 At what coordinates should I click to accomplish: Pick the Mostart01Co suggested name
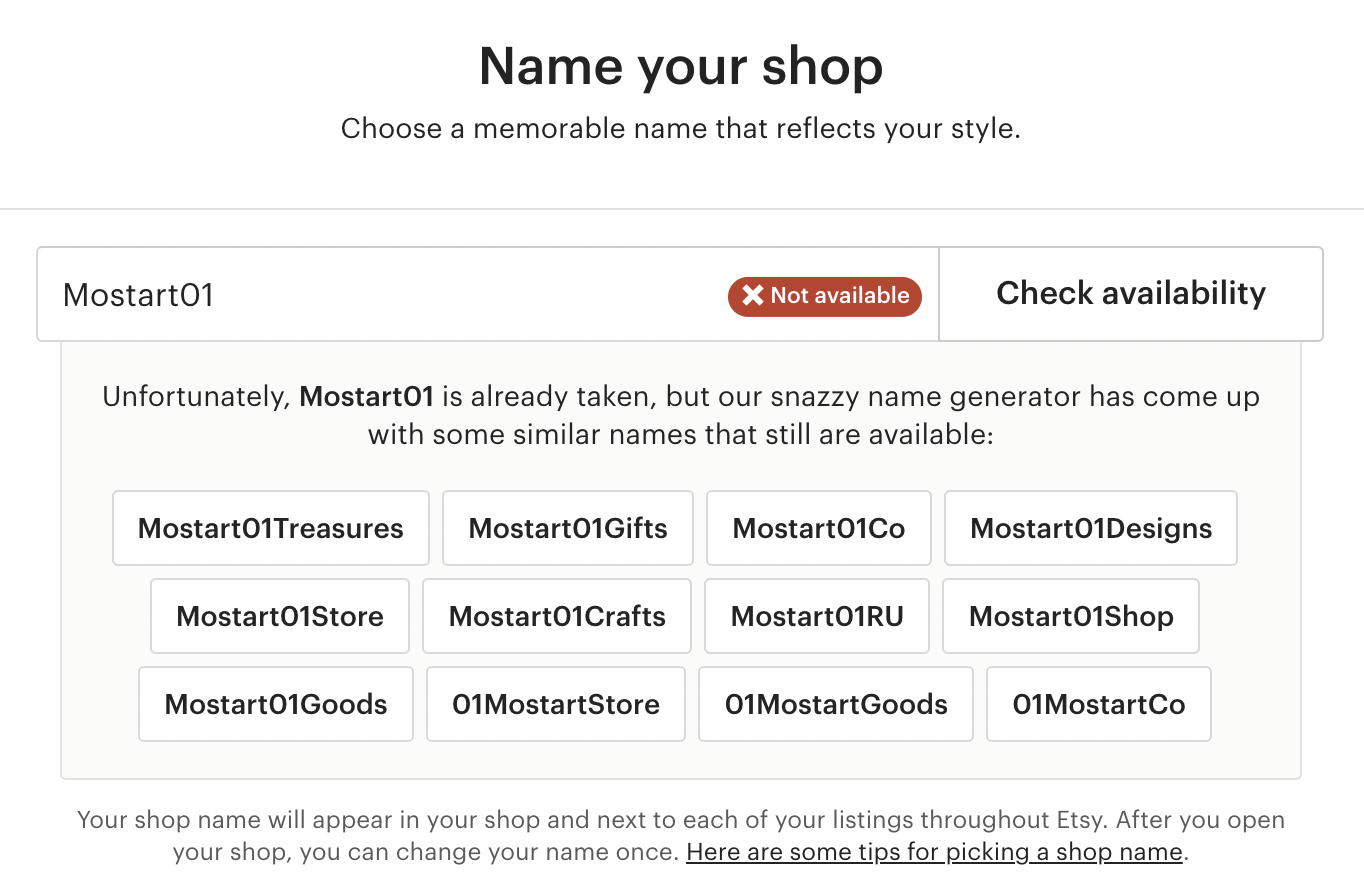(x=819, y=528)
